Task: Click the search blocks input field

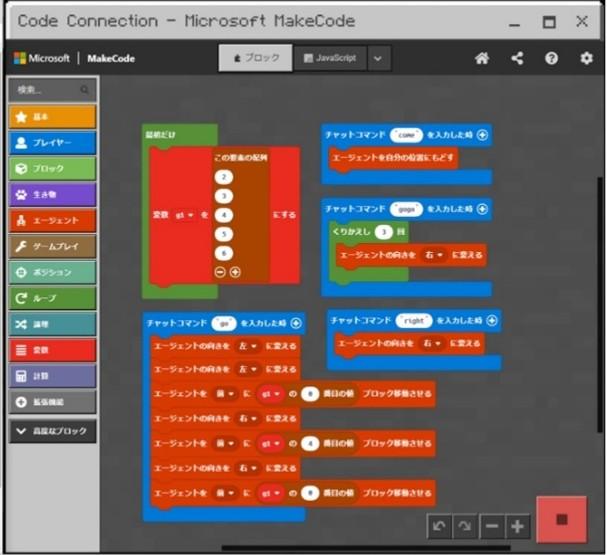Action: coord(52,90)
